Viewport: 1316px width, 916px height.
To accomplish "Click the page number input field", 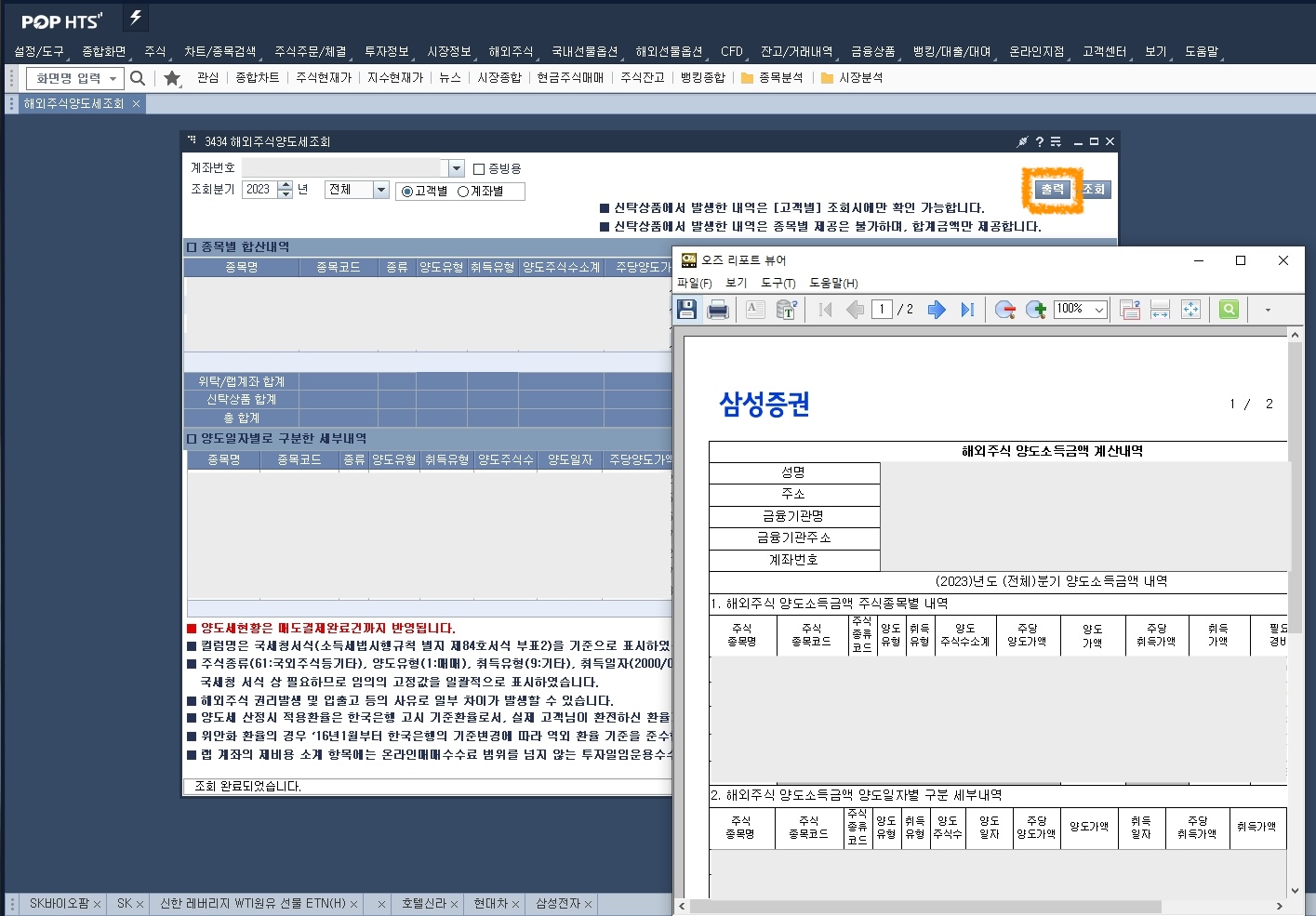I will [883, 310].
